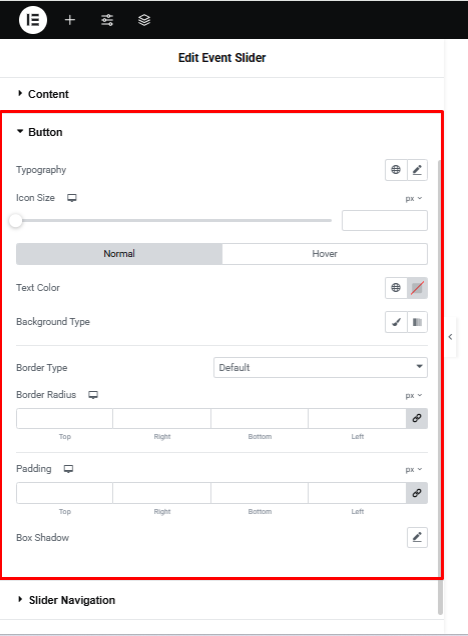468x636 pixels.
Task: Toggle linked values for Padding
Action: (417, 493)
